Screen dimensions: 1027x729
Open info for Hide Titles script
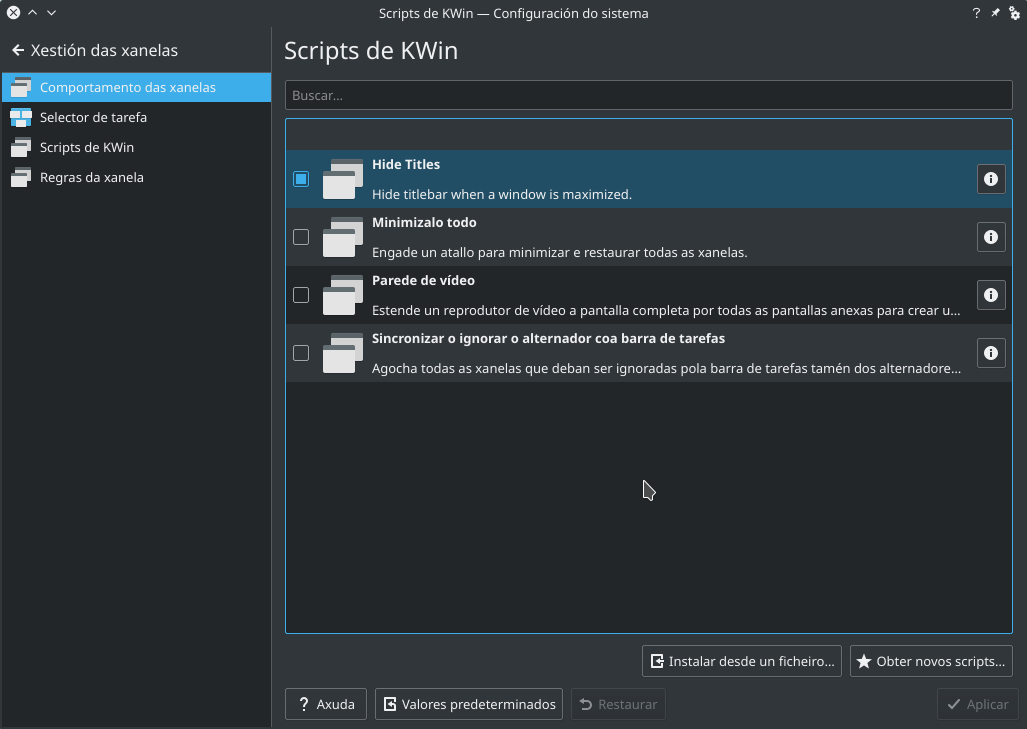click(x=990, y=179)
